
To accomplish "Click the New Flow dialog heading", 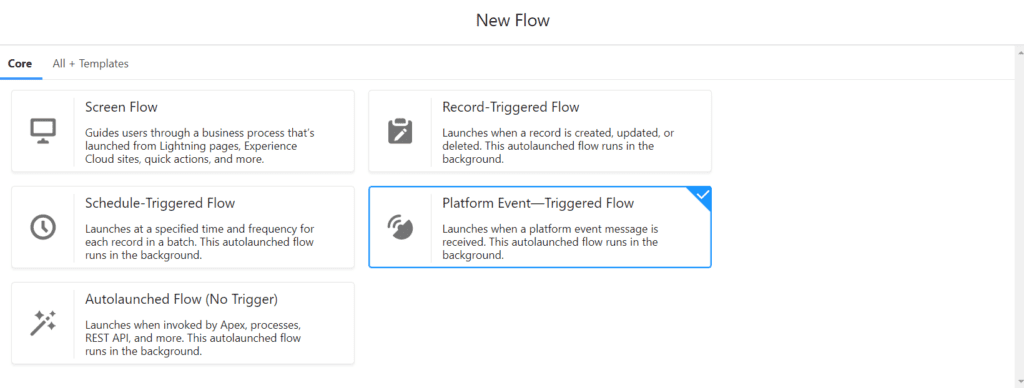I will point(513,21).
